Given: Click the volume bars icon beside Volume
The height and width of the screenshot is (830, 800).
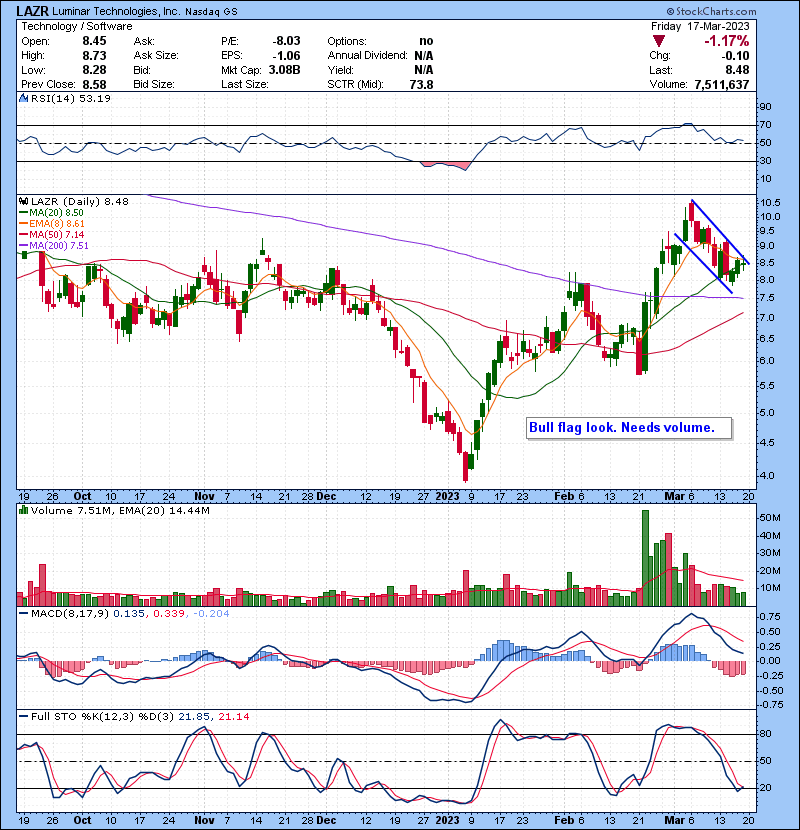Looking at the screenshot, I should 23,511.
